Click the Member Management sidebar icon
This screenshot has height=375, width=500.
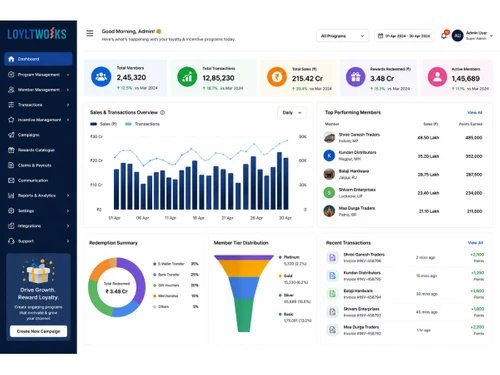[11, 90]
